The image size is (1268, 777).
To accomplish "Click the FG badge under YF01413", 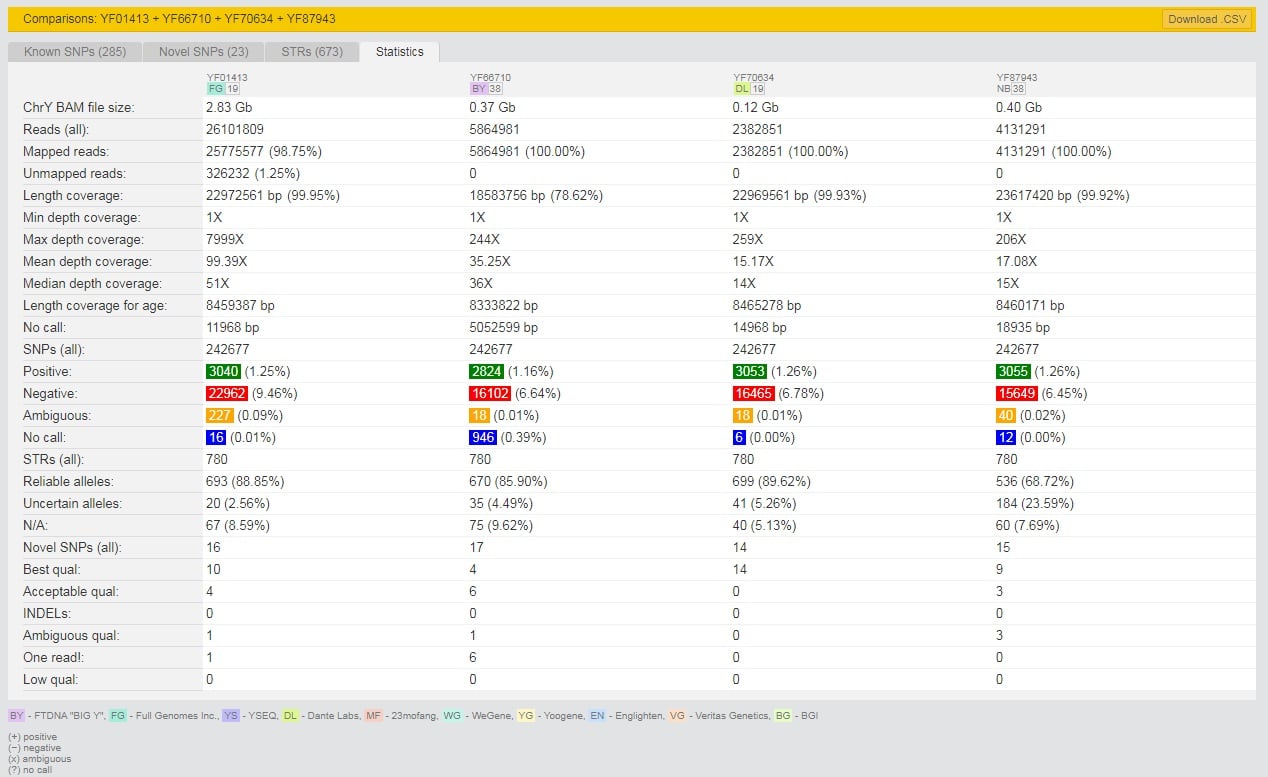I will (x=215, y=88).
